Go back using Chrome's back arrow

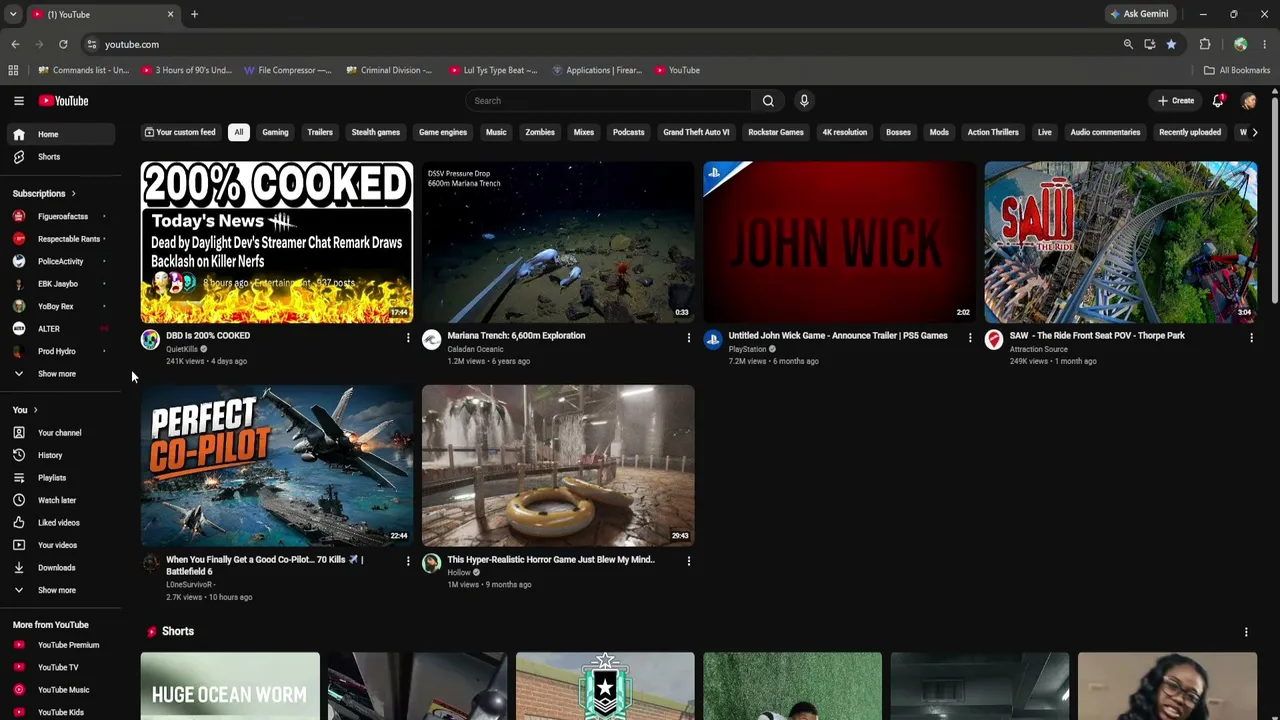coord(15,44)
